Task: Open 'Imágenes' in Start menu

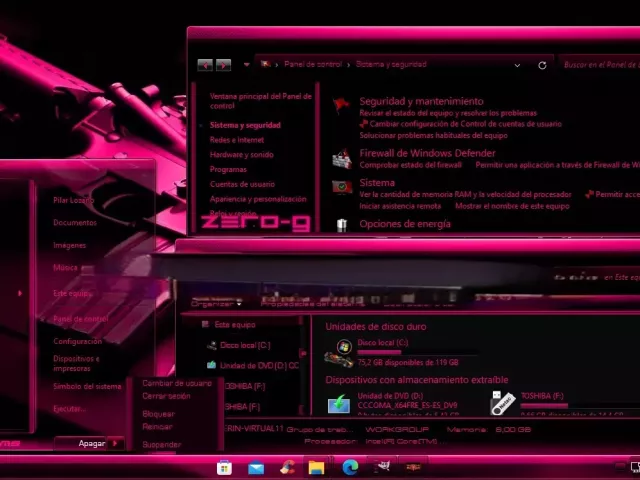Action: 69,245
